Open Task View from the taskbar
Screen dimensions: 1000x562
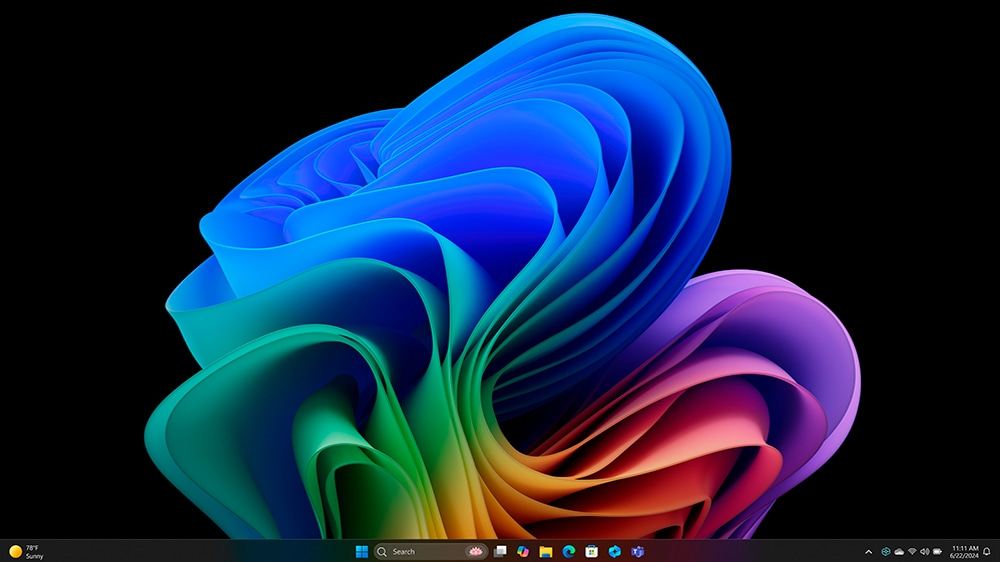pyautogui.click(x=500, y=551)
